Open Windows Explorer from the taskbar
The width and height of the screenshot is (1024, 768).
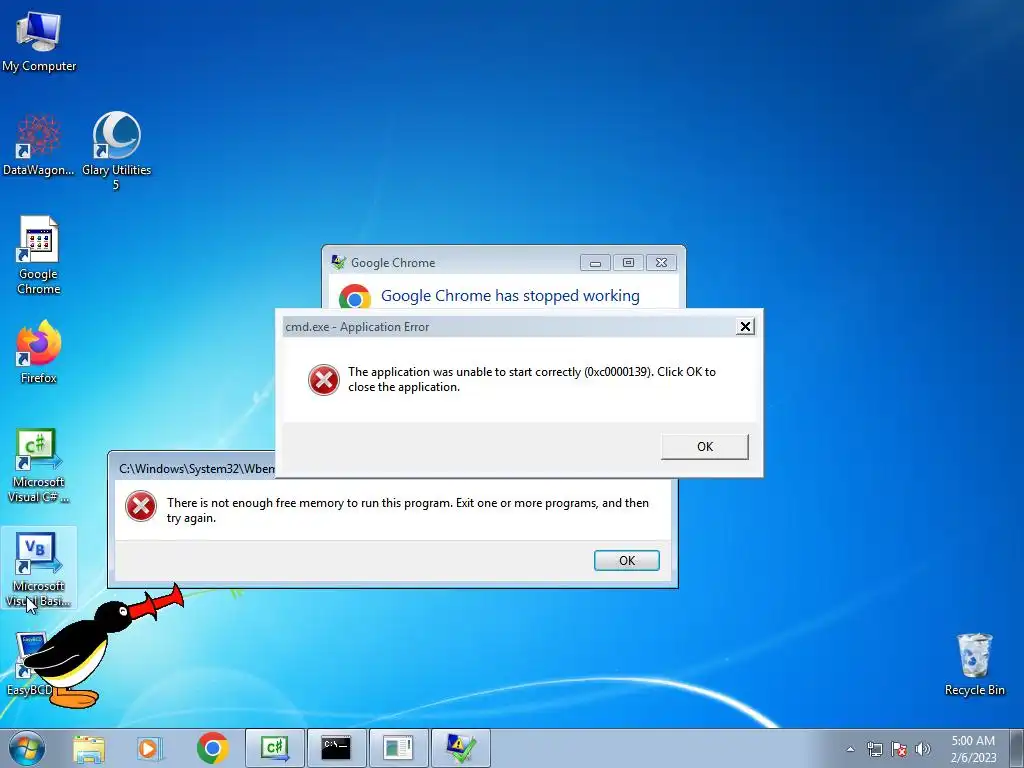(89, 748)
